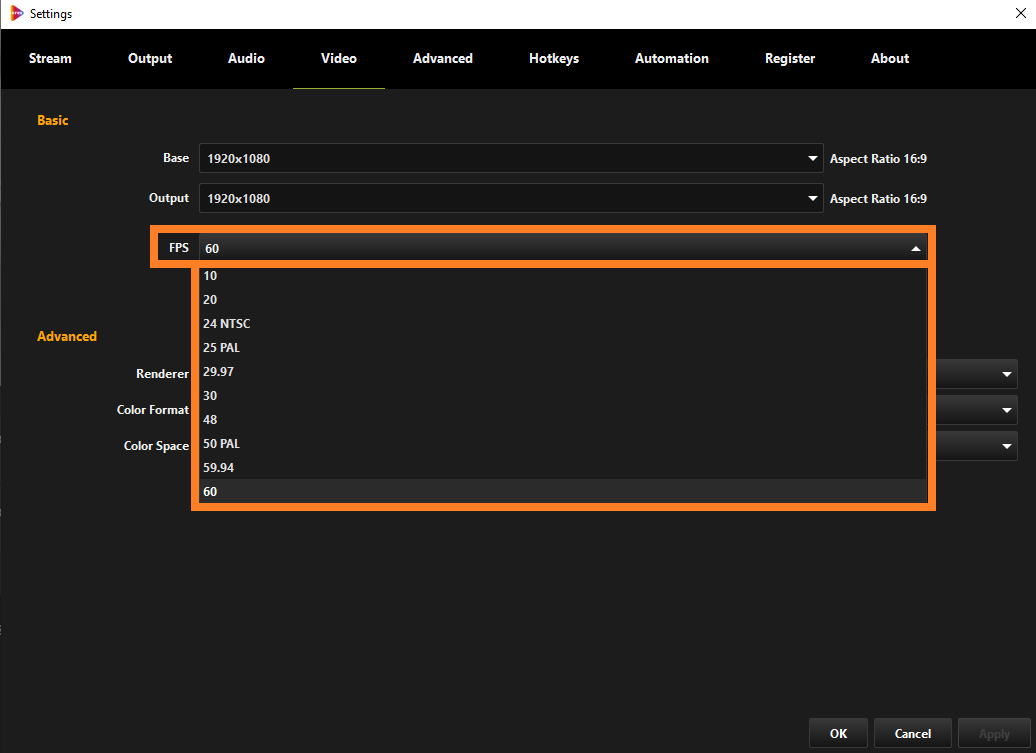Click the OK button
This screenshot has width=1036, height=753.
(838, 734)
